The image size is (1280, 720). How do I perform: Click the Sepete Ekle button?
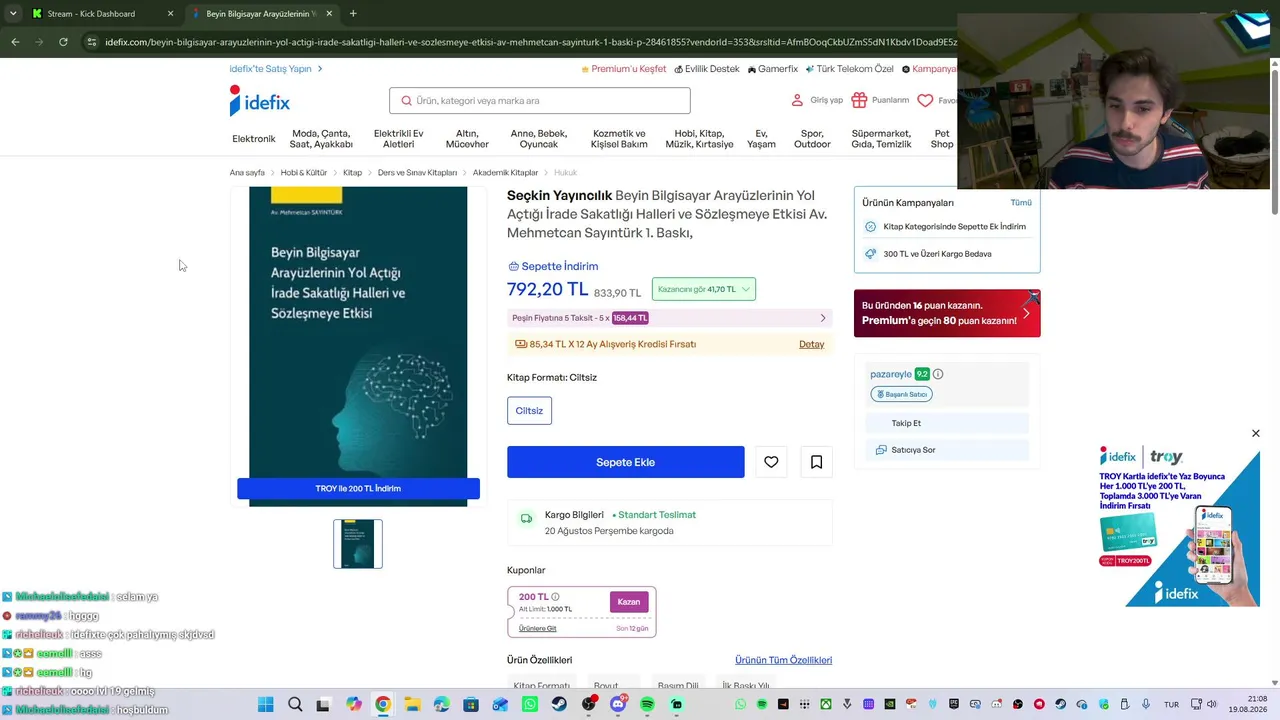(x=626, y=462)
